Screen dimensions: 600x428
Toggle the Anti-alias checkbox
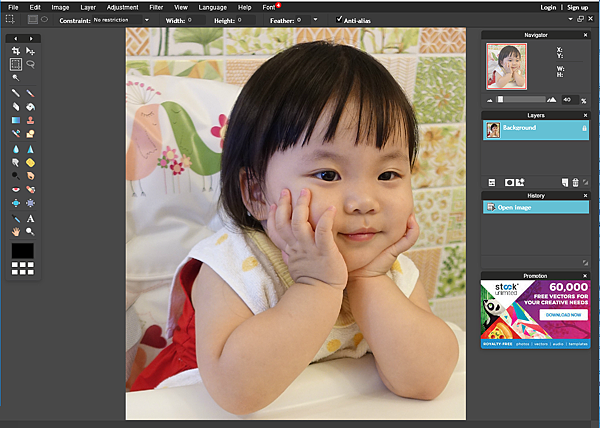pyautogui.click(x=339, y=19)
